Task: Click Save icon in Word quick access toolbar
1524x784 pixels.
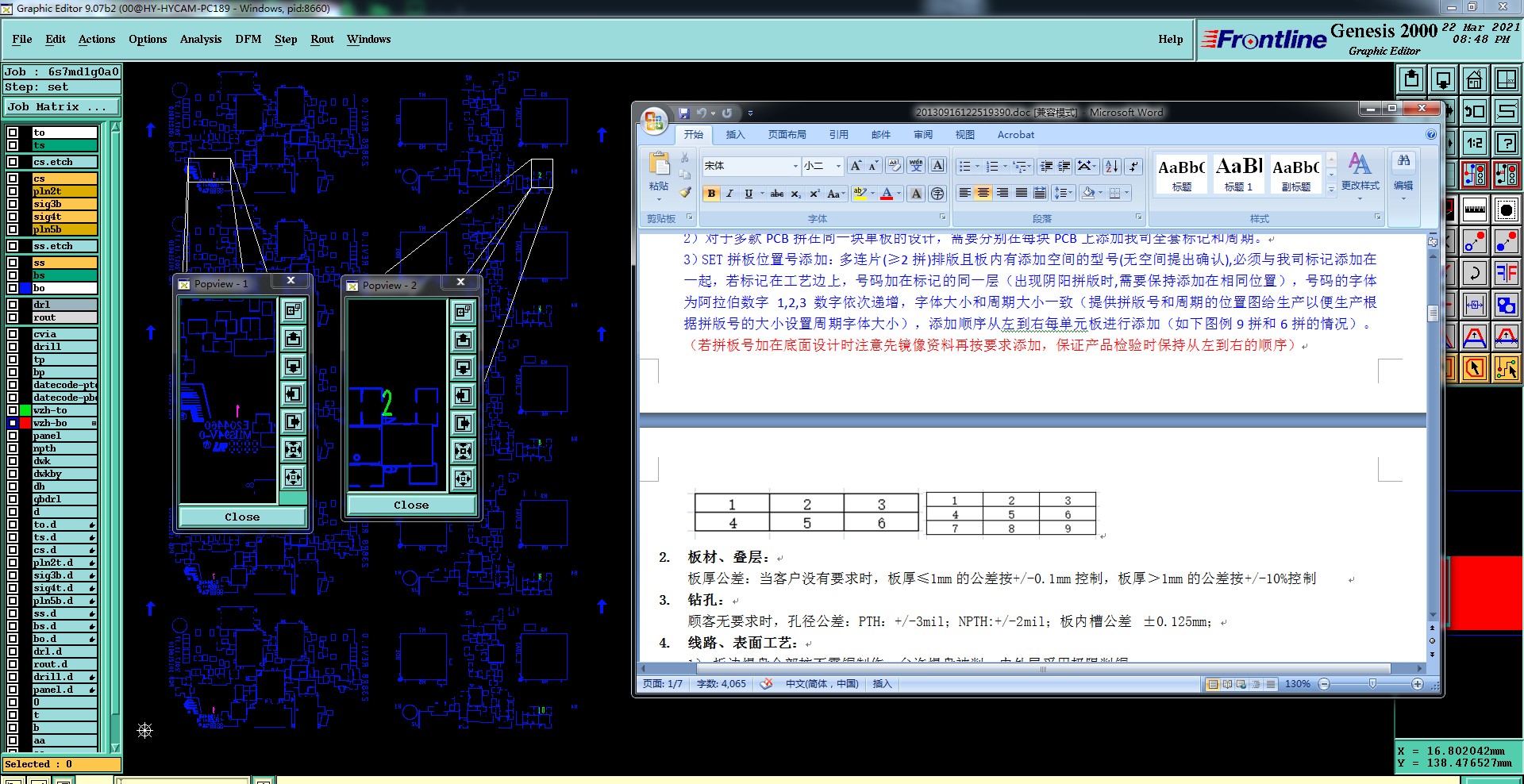Action: pos(683,113)
